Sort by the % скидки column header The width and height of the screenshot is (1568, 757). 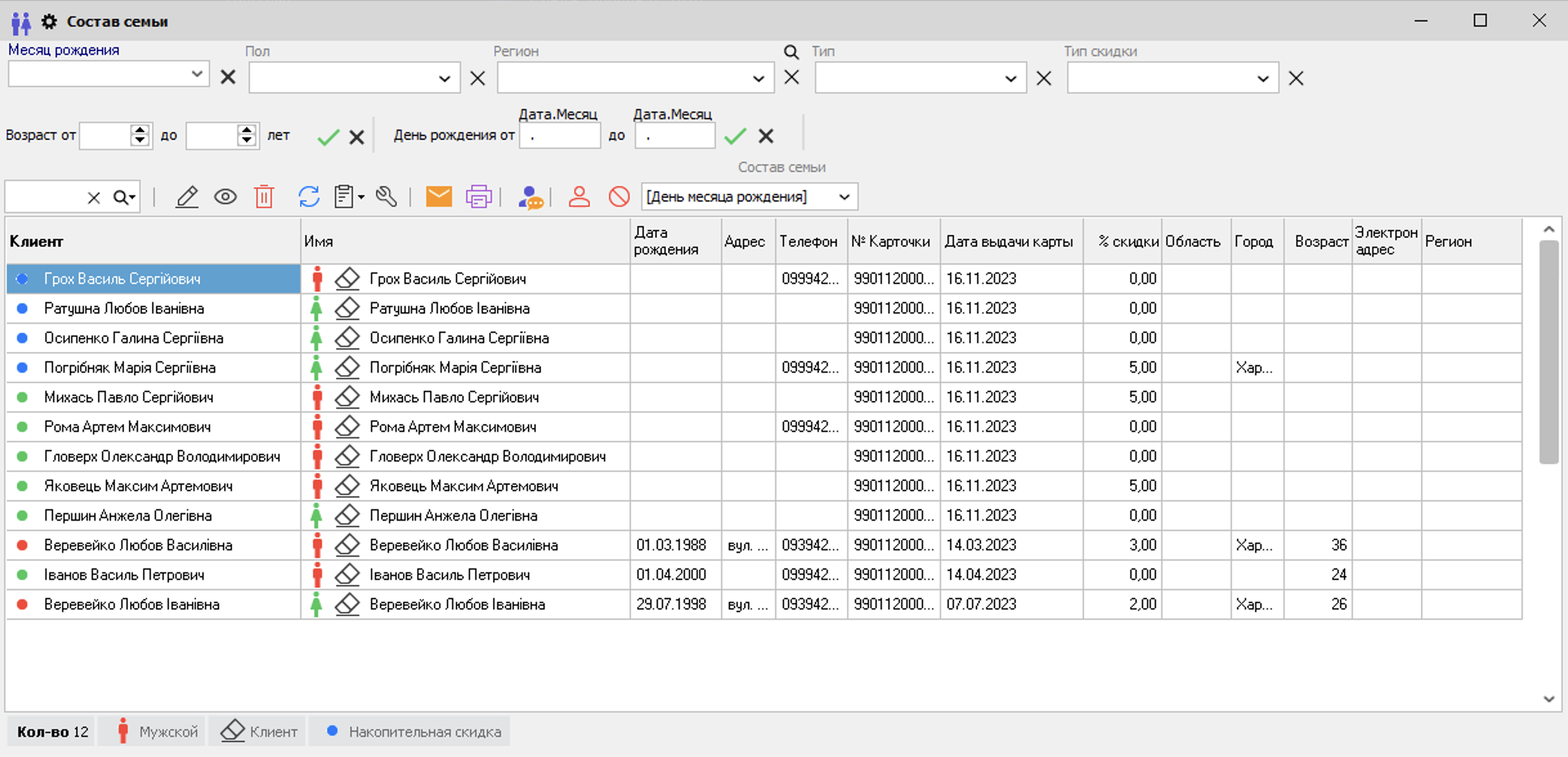(x=1123, y=241)
